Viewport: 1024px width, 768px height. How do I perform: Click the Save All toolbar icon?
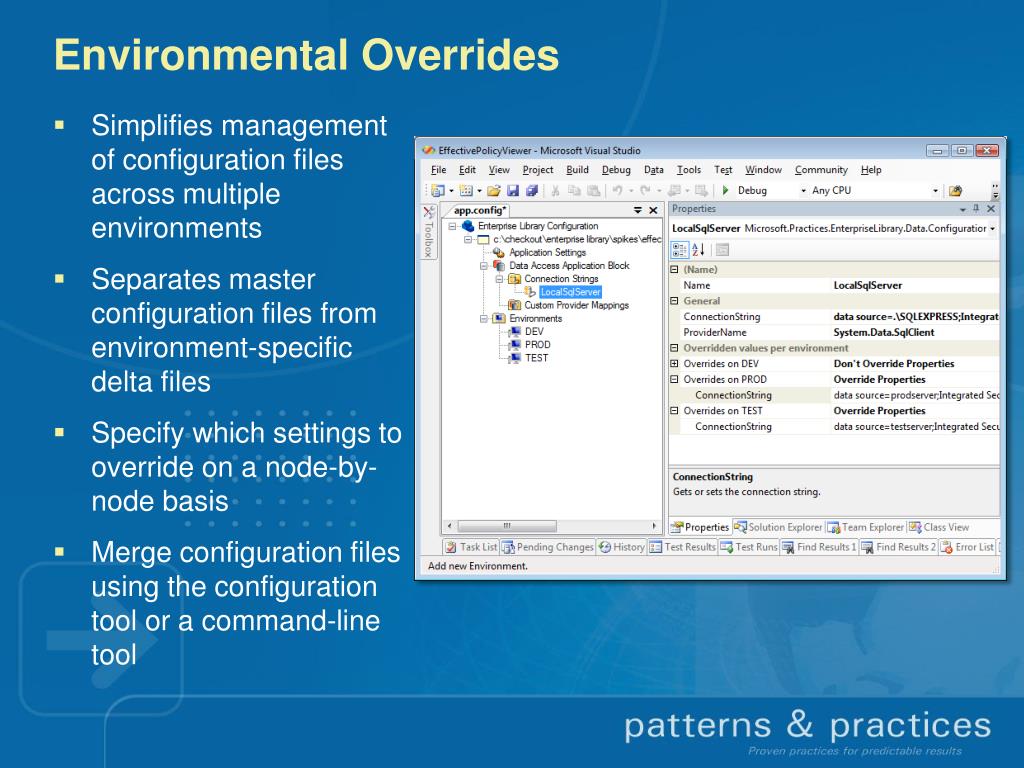tap(532, 191)
